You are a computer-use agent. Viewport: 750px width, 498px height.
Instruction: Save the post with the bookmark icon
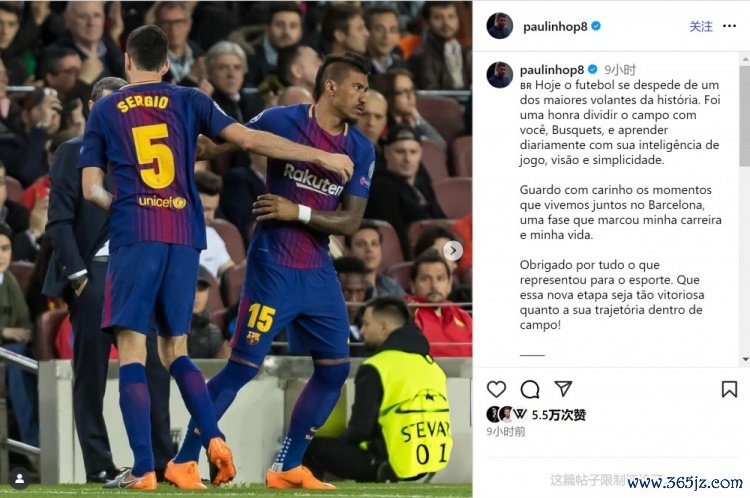tap(729, 389)
